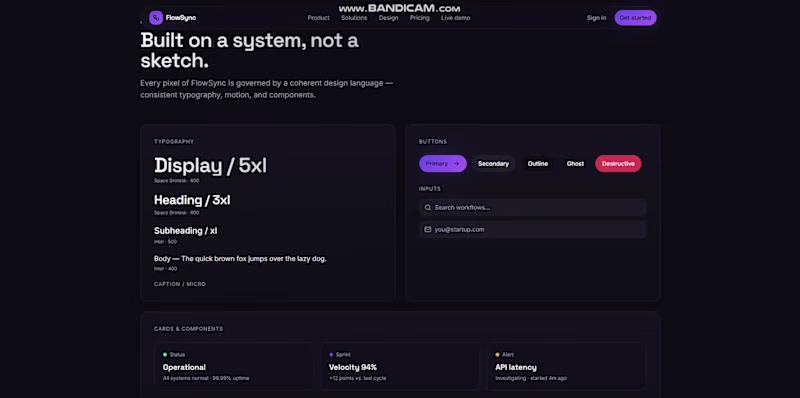800x398 pixels.
Task: Go to the Design nav item
Action: pyautogui.click(x=388, y=18)
